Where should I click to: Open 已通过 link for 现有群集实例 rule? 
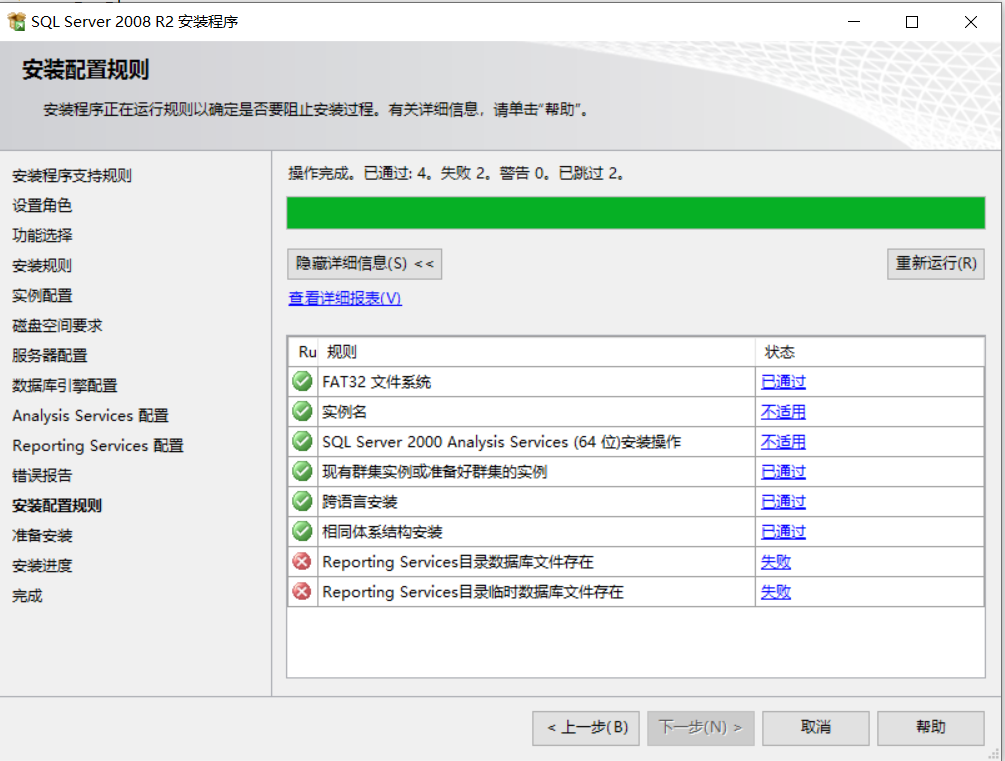pyautogui.click(x=783, y=472)
